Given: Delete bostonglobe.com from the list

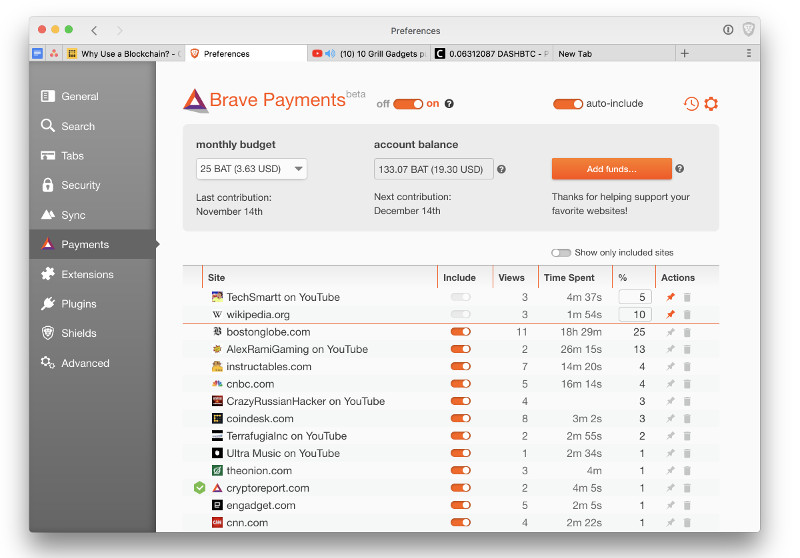Looking at the screenshot, I should click(x=687, y=332).
